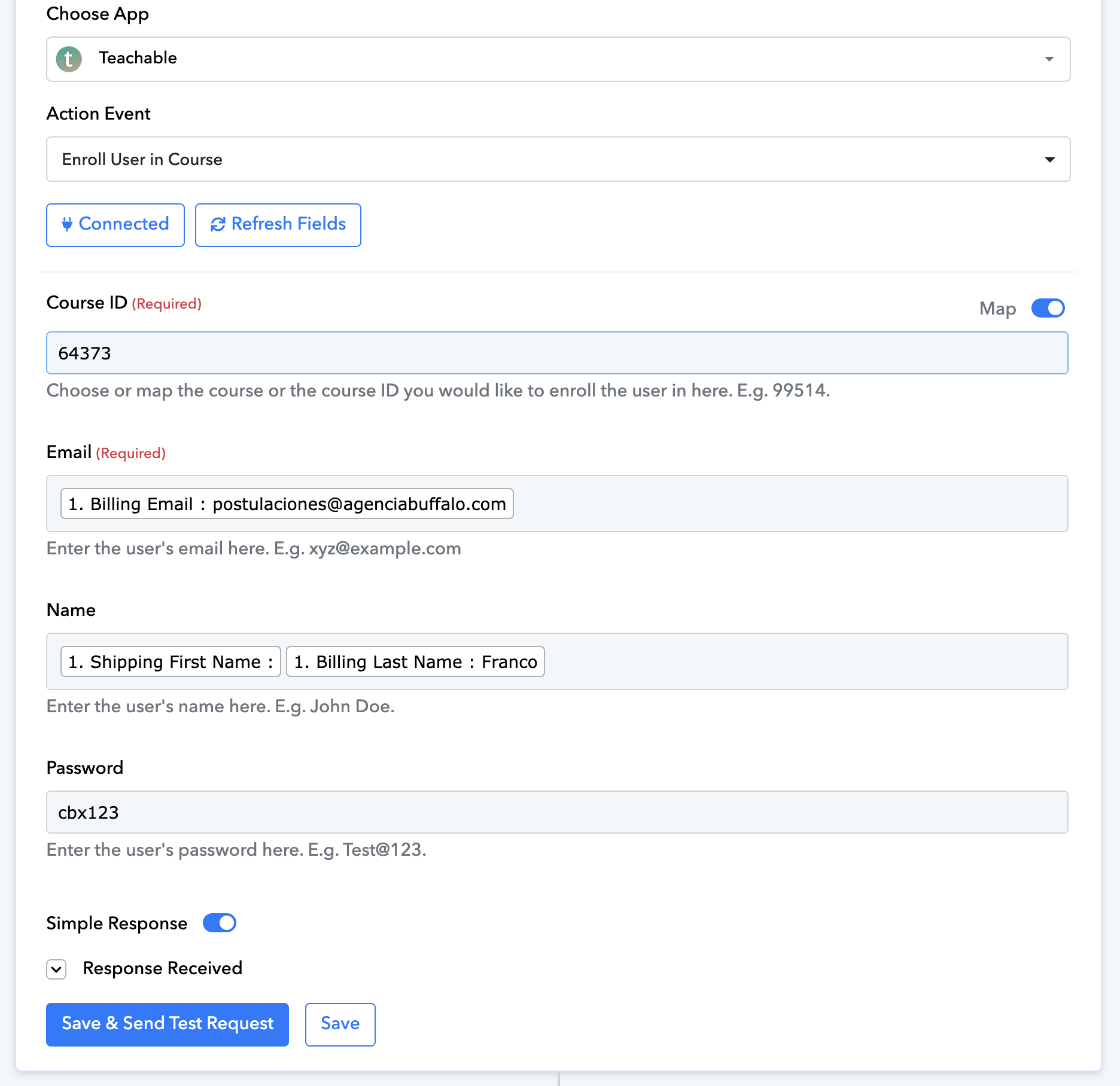Click the Password input field
Screen dimensions: 1120x1086
click(557, 812)
